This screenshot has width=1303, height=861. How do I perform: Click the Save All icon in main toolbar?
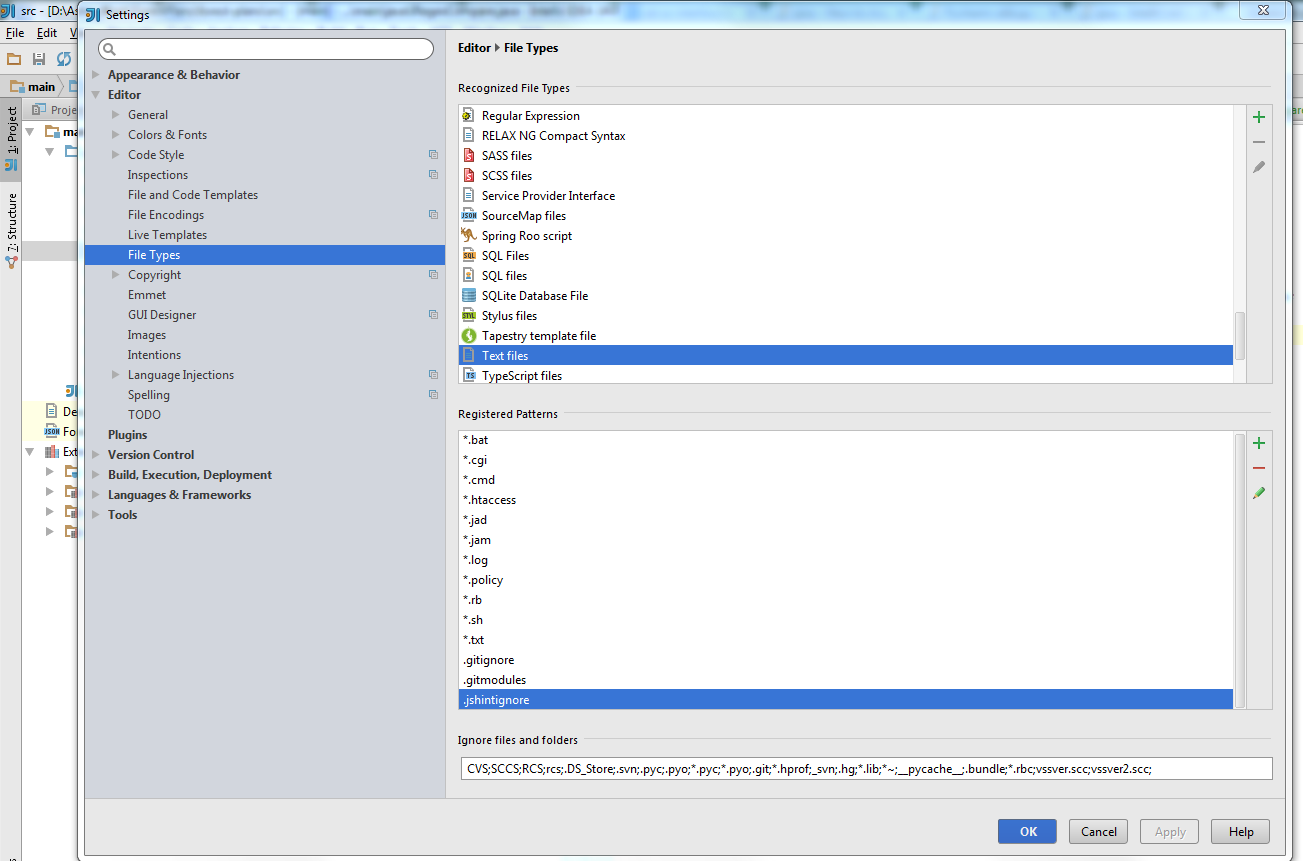tap(39, 60)
